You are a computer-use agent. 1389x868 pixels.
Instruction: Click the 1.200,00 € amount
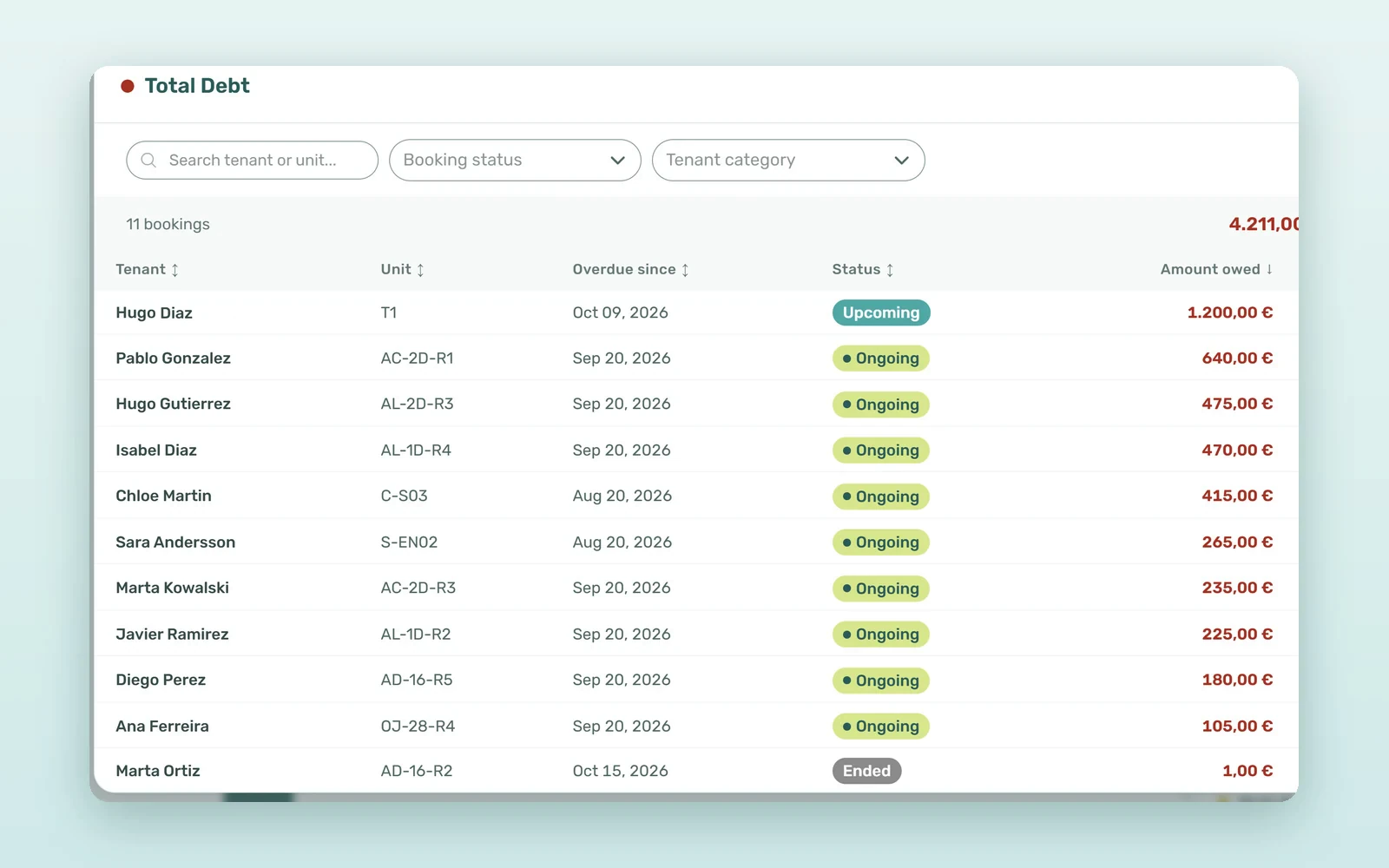point(1230,312)
